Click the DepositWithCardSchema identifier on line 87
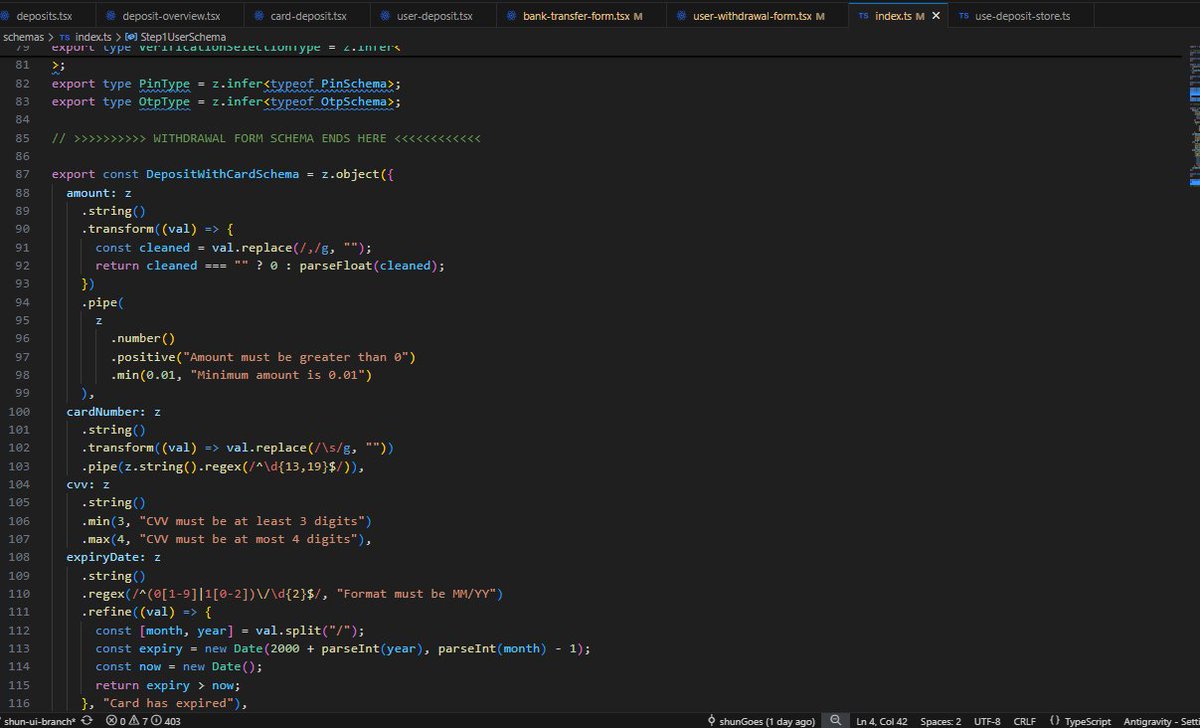This screenshot has width=1200, height=728. click(222, 174)
